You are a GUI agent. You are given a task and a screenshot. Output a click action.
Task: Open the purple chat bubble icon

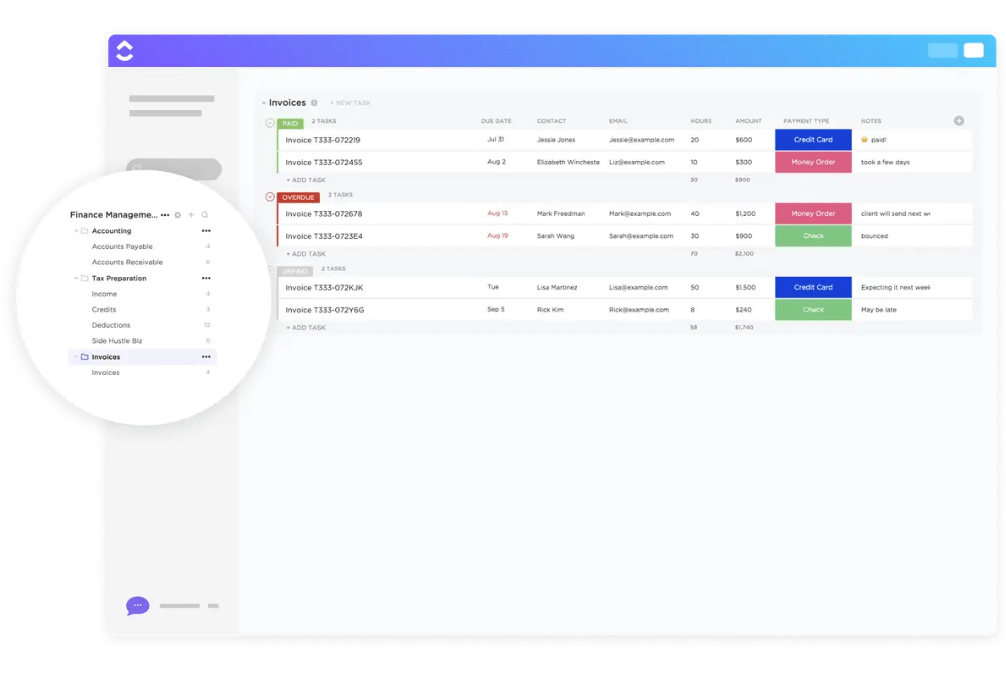[137, 606]
